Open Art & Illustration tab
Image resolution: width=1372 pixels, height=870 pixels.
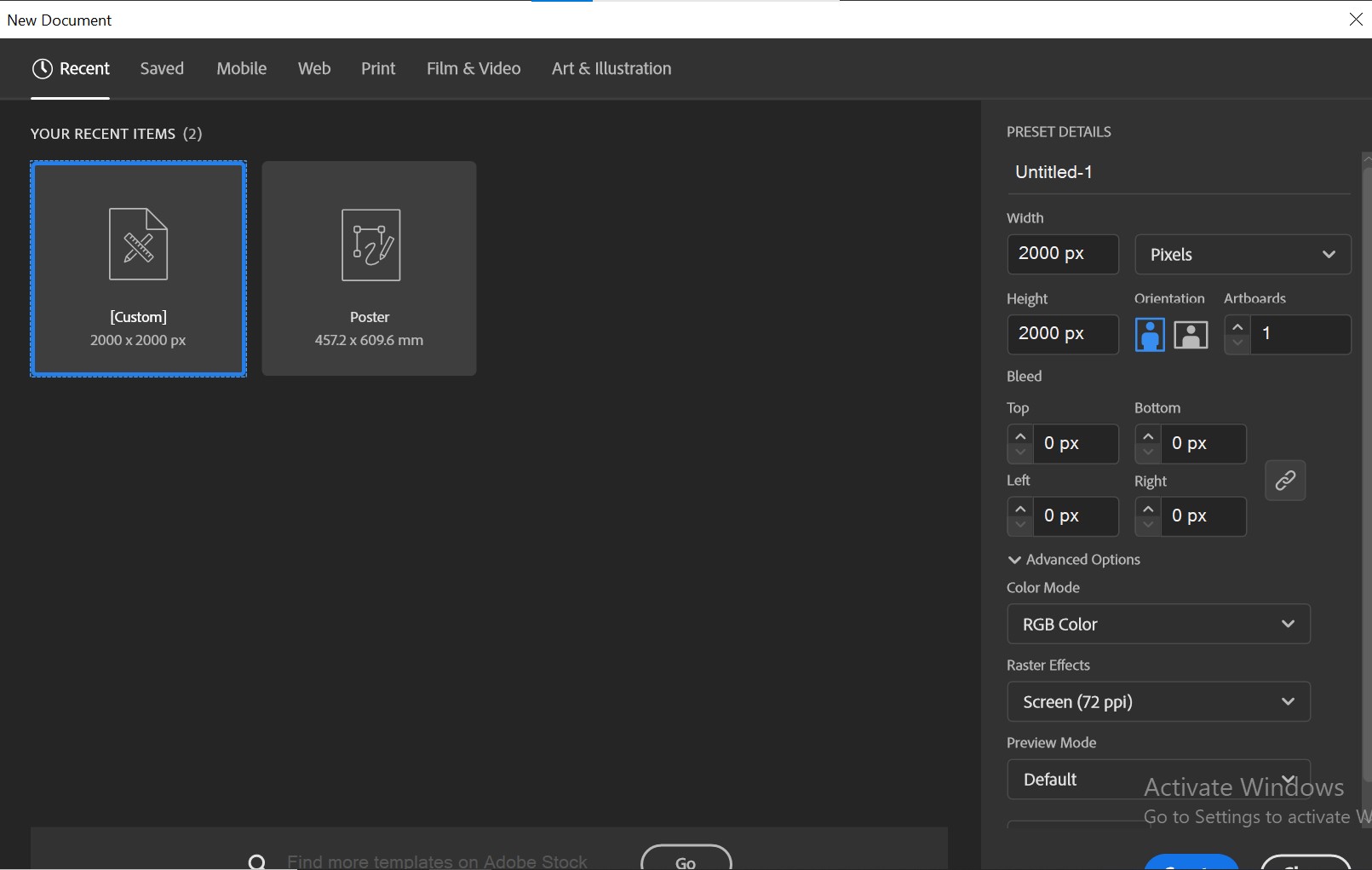[x=611, y=68]
